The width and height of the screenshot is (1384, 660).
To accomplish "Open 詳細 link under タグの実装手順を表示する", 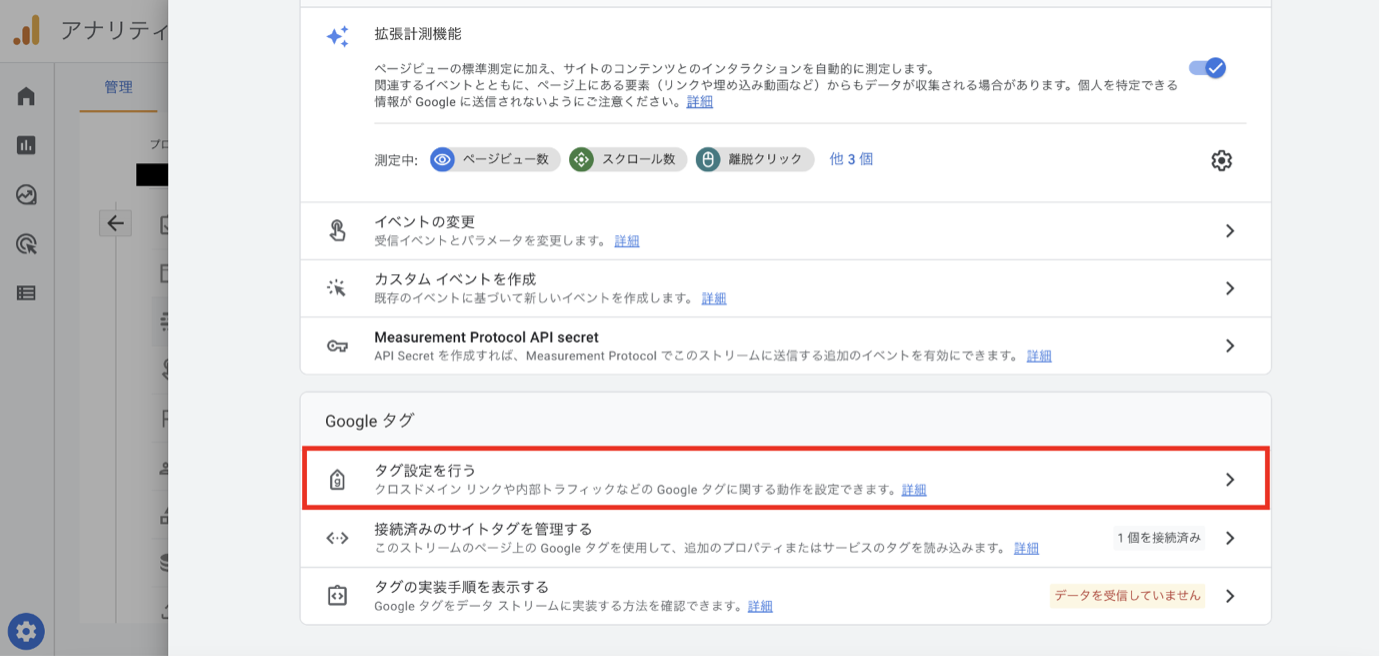I will coord(760,606).
